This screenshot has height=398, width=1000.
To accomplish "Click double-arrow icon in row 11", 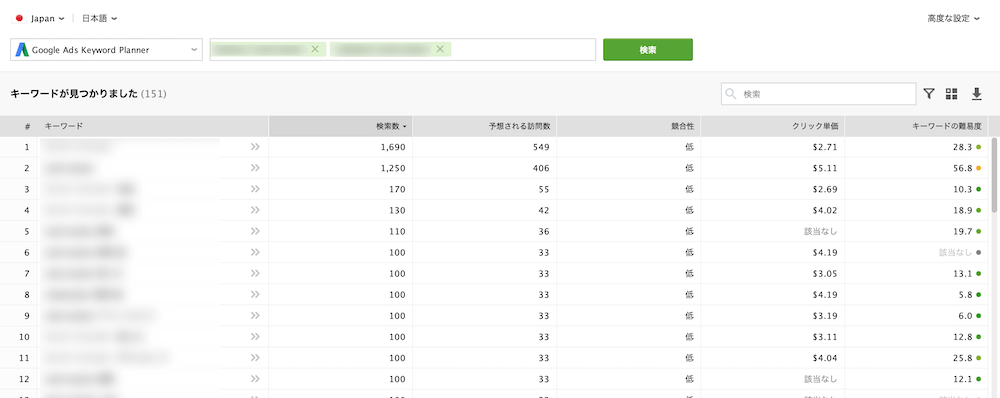I will pyautogui.click(x=255, y=357).
